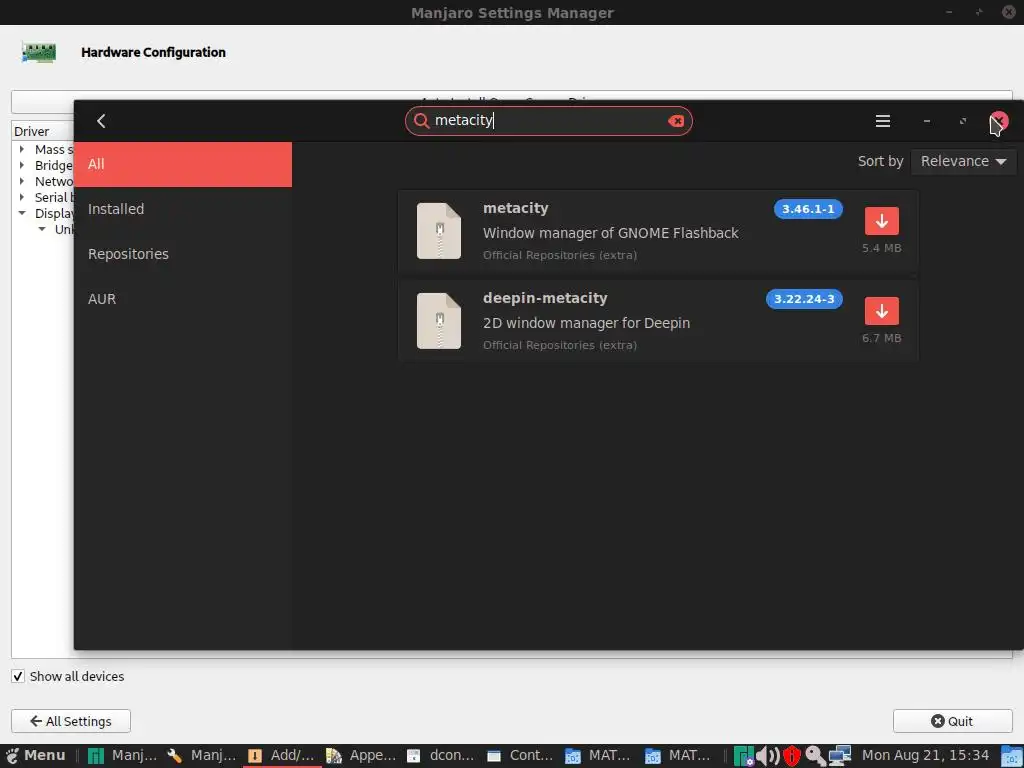Click 'Window manager of GNOME Flashback' description

click(x=610, y=233)
